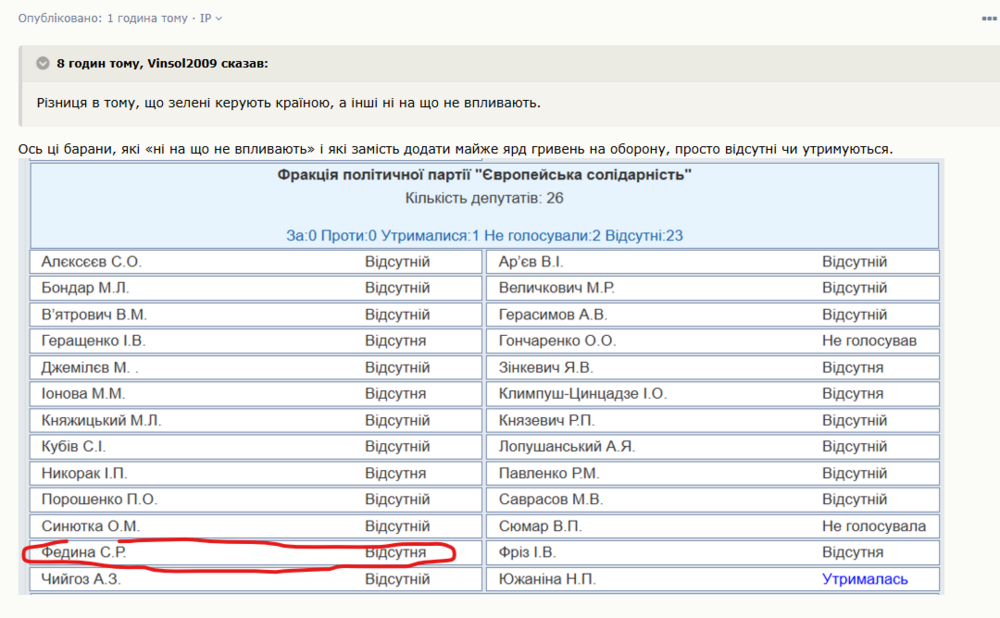Select the name 'Геращенко І.В.'

tap(93, 341)
